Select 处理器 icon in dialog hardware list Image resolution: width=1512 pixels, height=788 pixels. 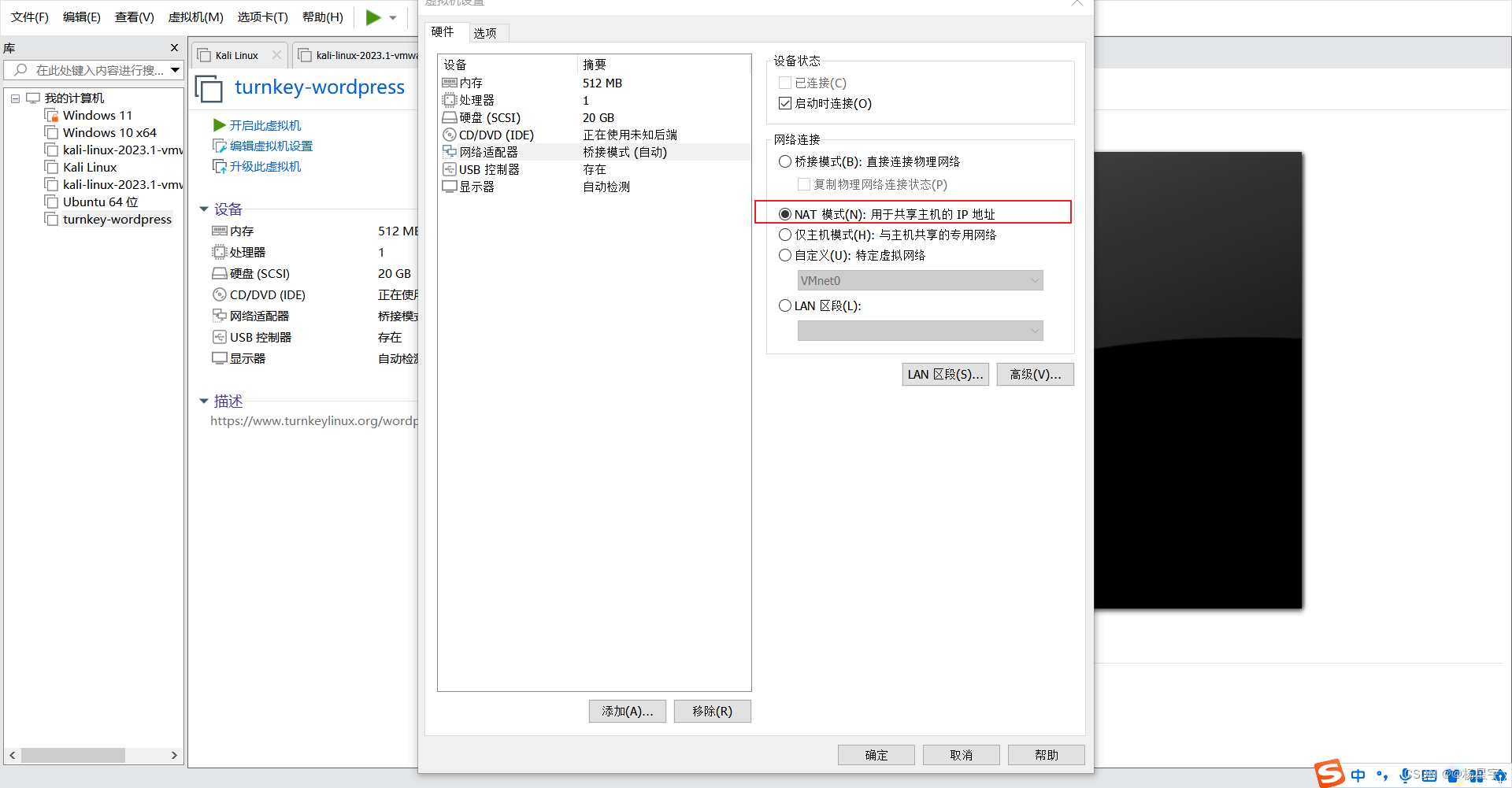coord(450,100)
